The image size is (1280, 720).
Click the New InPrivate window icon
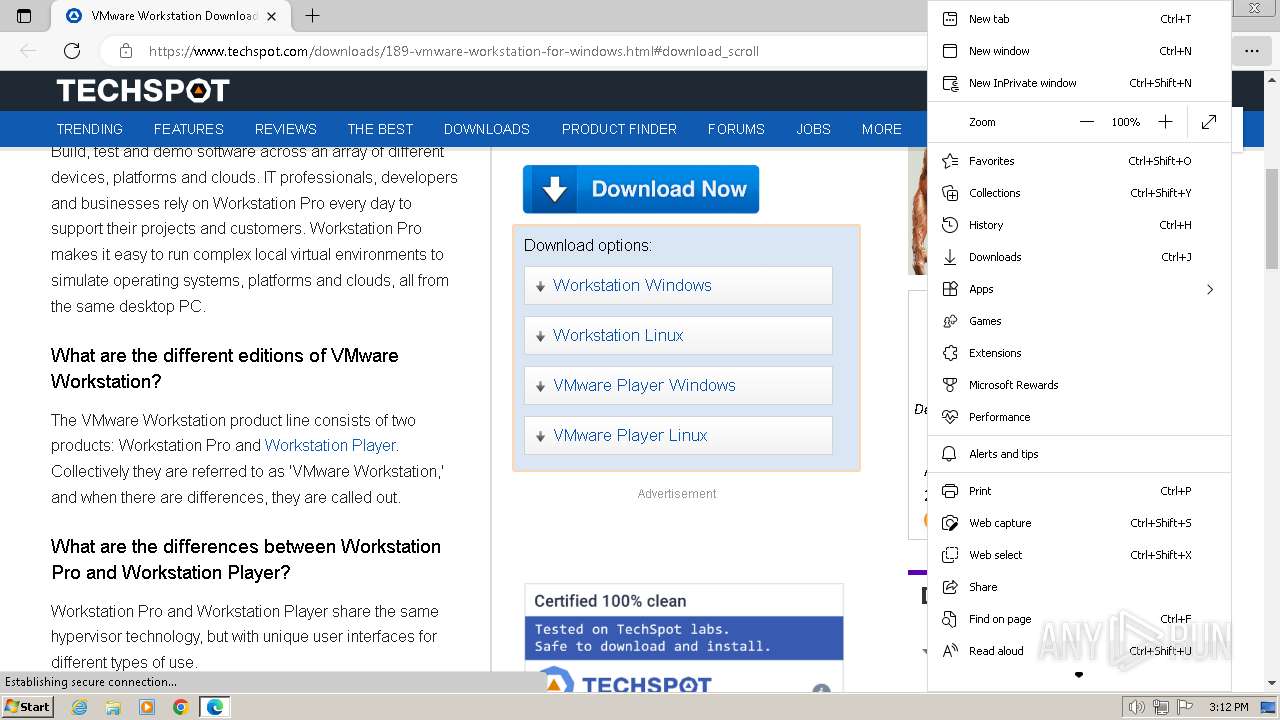pos(950,83)
